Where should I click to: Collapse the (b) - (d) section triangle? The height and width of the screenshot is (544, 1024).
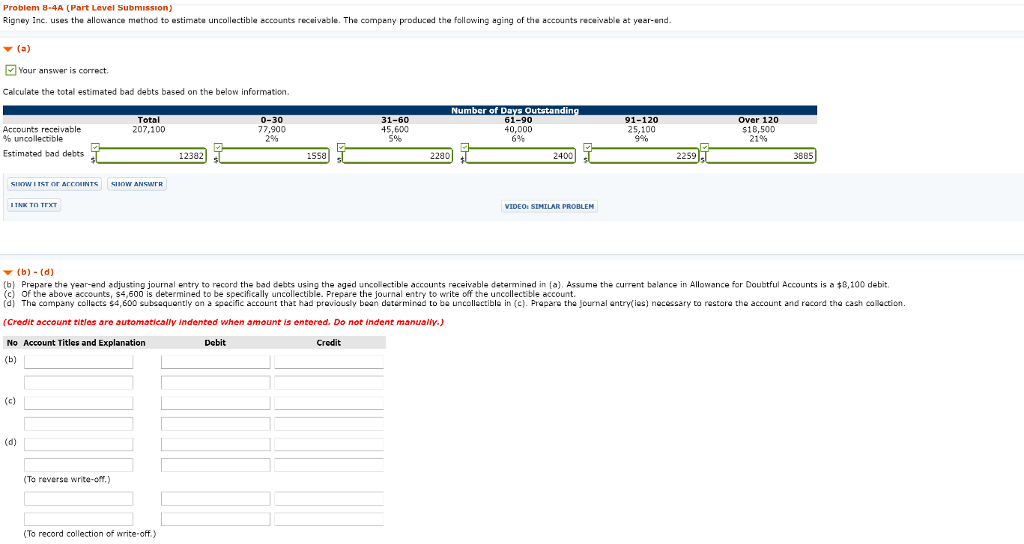coord(8,272)
